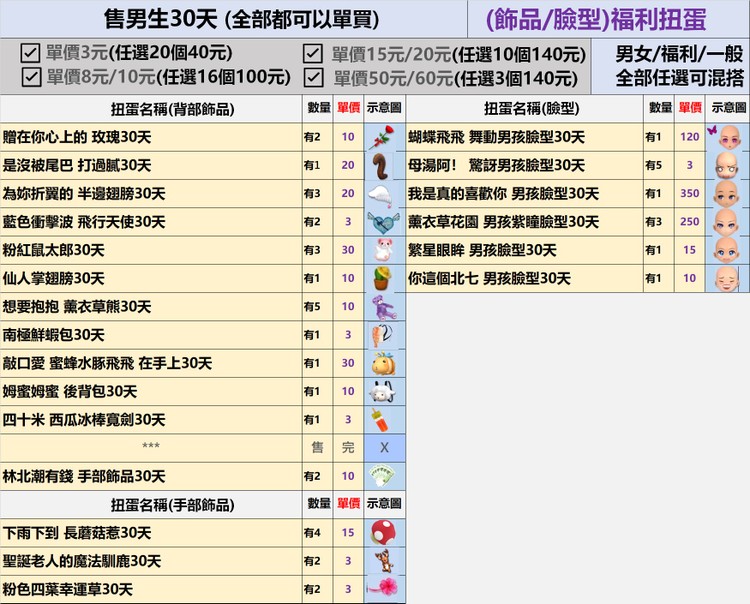This screenshot has height=604, width=750.
Task: Click the starry-eyed boy face icon
Action: 726,250
